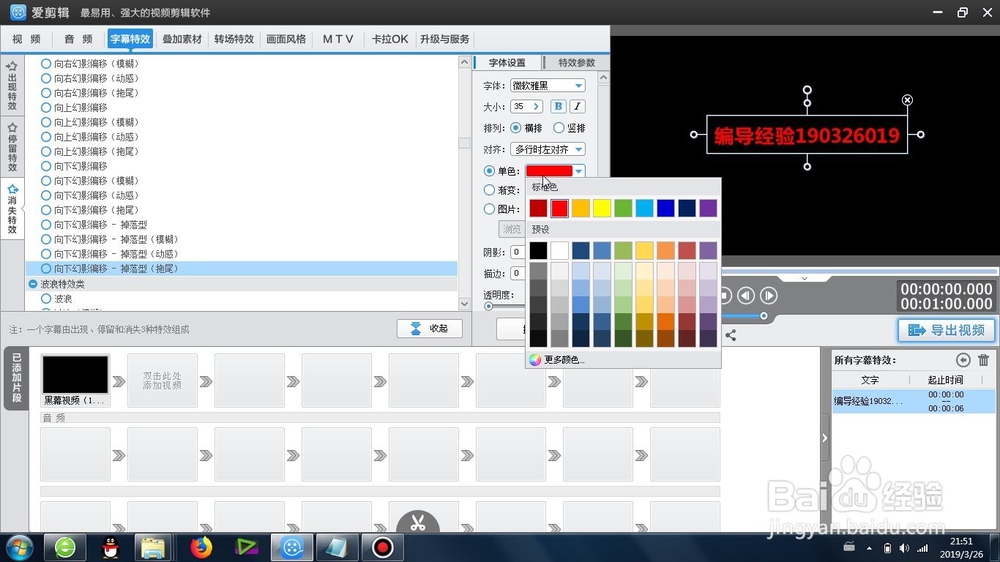Screen dimensions: 1000x562
Task: Open the font family dropdown
Action: point(578,85)
